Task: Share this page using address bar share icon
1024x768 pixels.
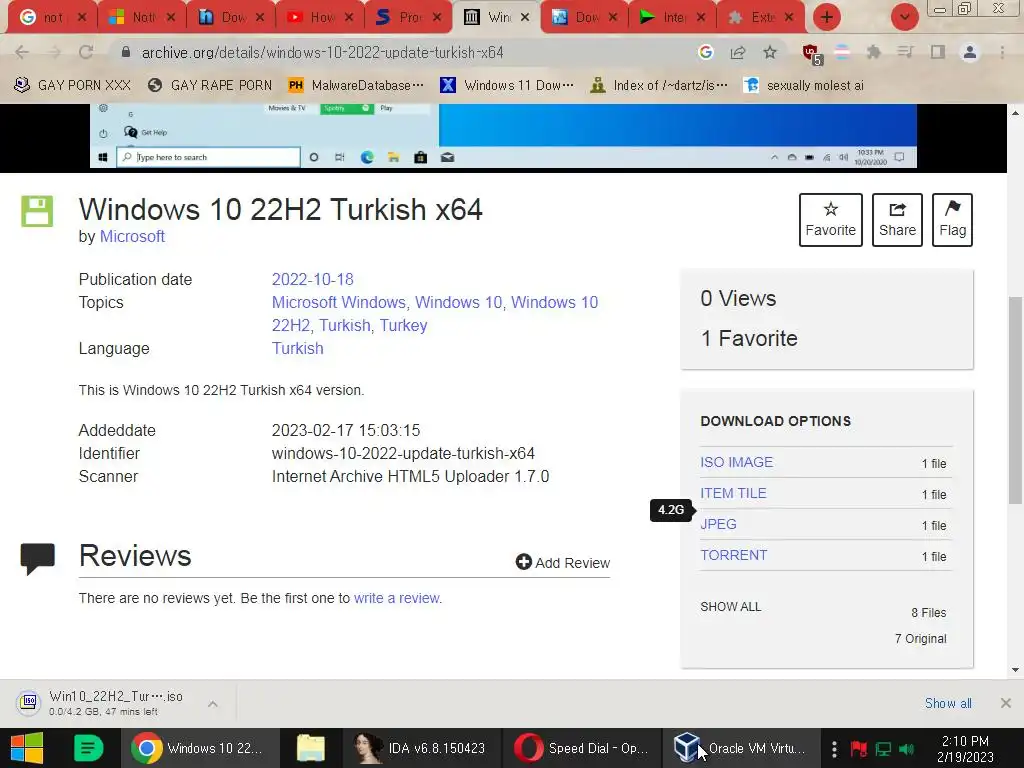Action: pos(738,52)
